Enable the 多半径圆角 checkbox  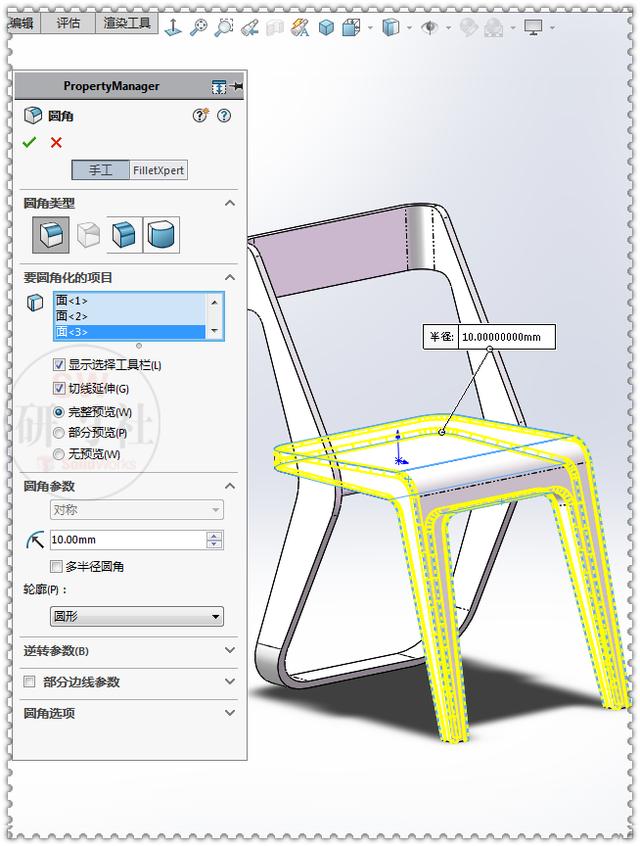pos(56,566)
